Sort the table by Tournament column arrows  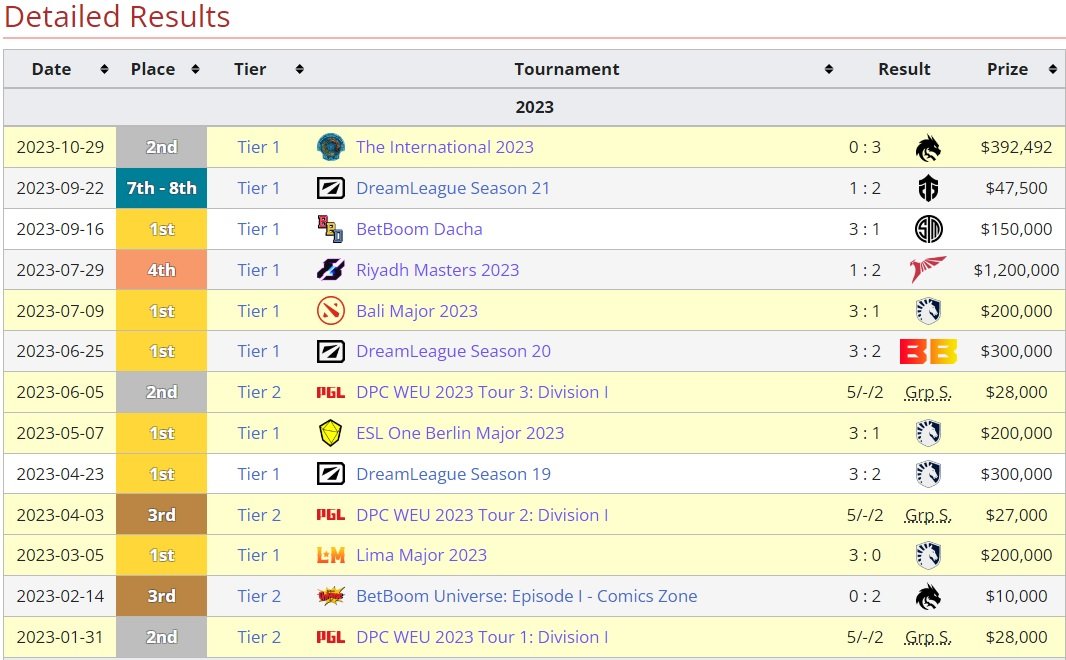[x=829, y=69]
